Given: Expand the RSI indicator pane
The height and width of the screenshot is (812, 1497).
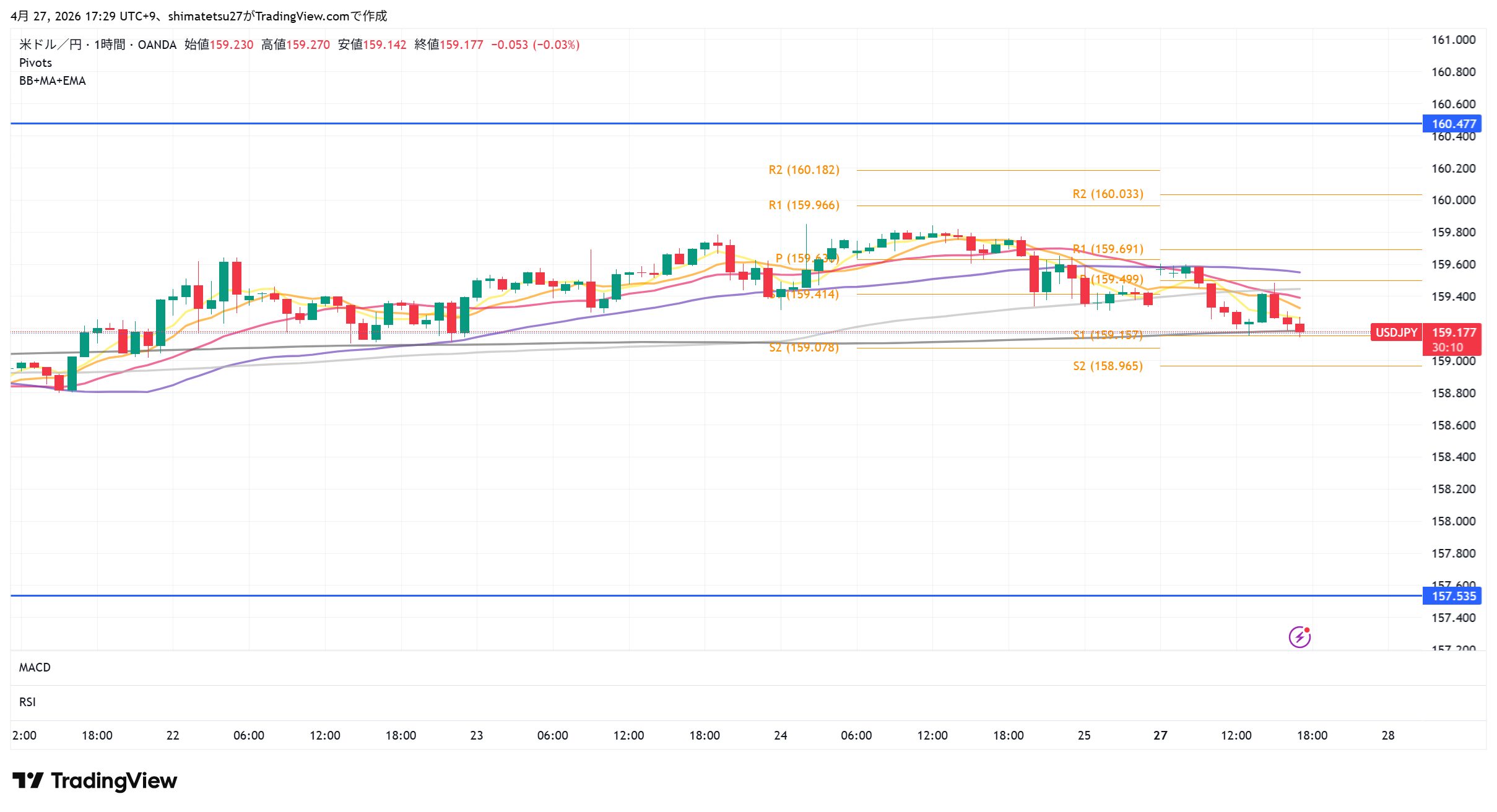Looking at the screenshot, I should click(x=27, y=702).
